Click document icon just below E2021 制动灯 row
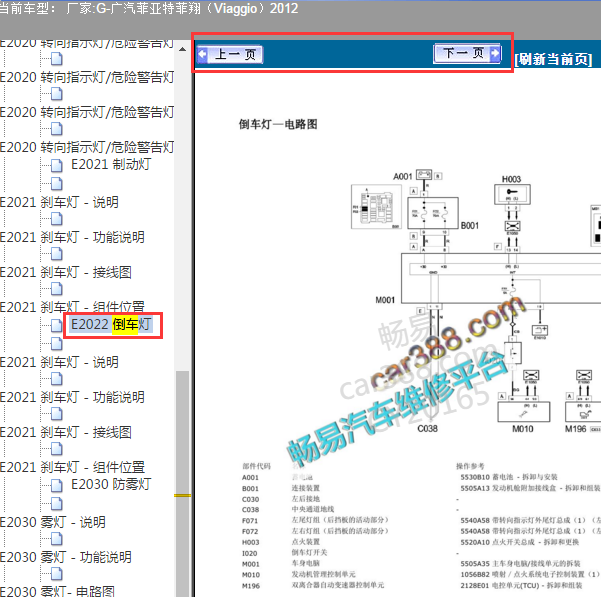601x597 pixels. [57, 184]
